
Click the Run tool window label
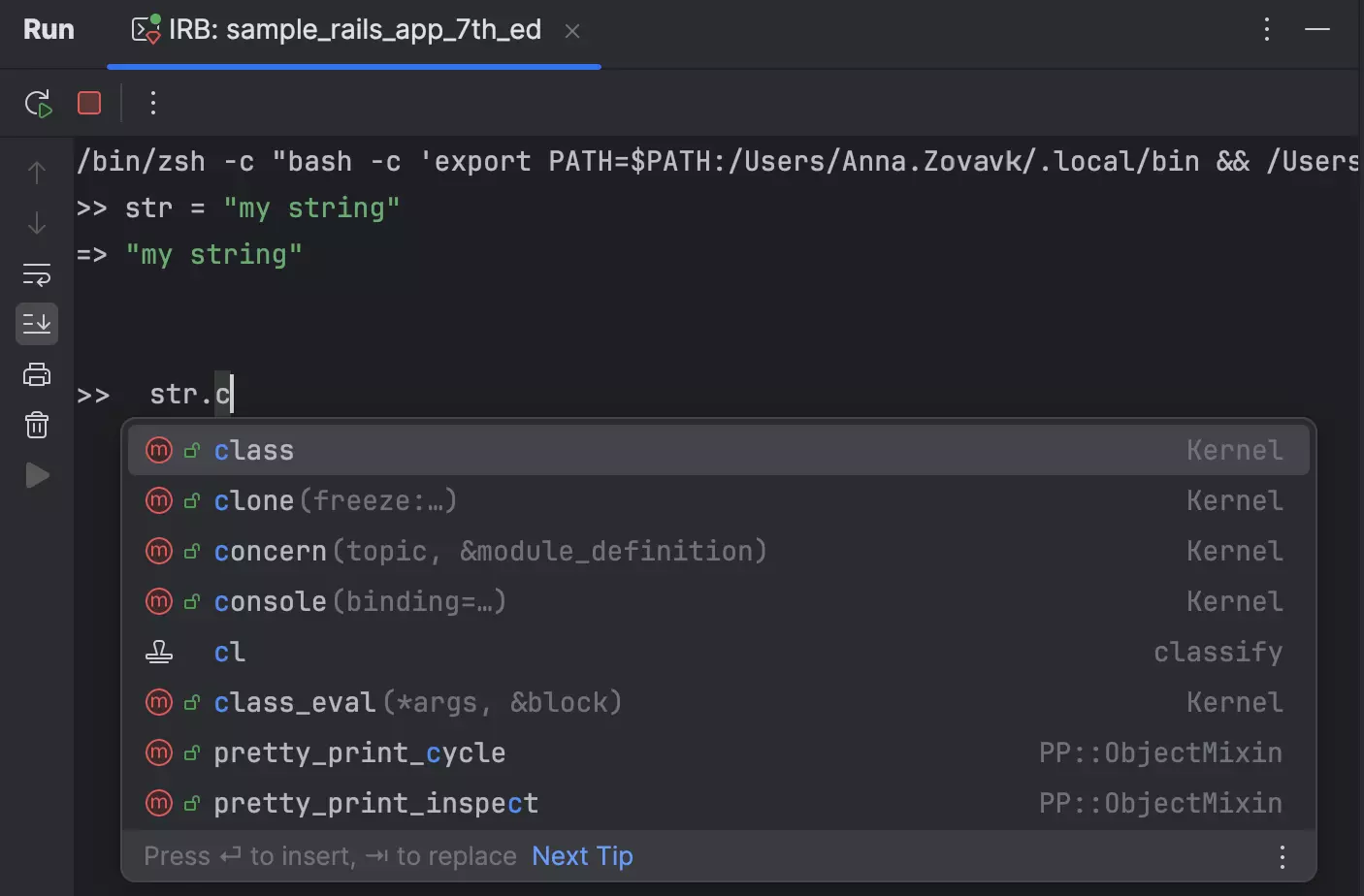pos(48,30)
